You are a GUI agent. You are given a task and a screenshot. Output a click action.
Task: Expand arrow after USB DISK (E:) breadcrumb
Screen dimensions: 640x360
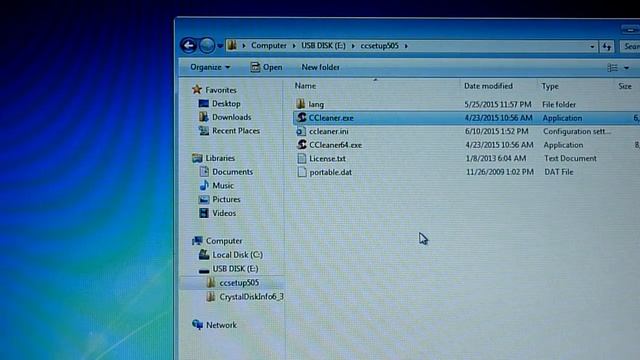353,46
